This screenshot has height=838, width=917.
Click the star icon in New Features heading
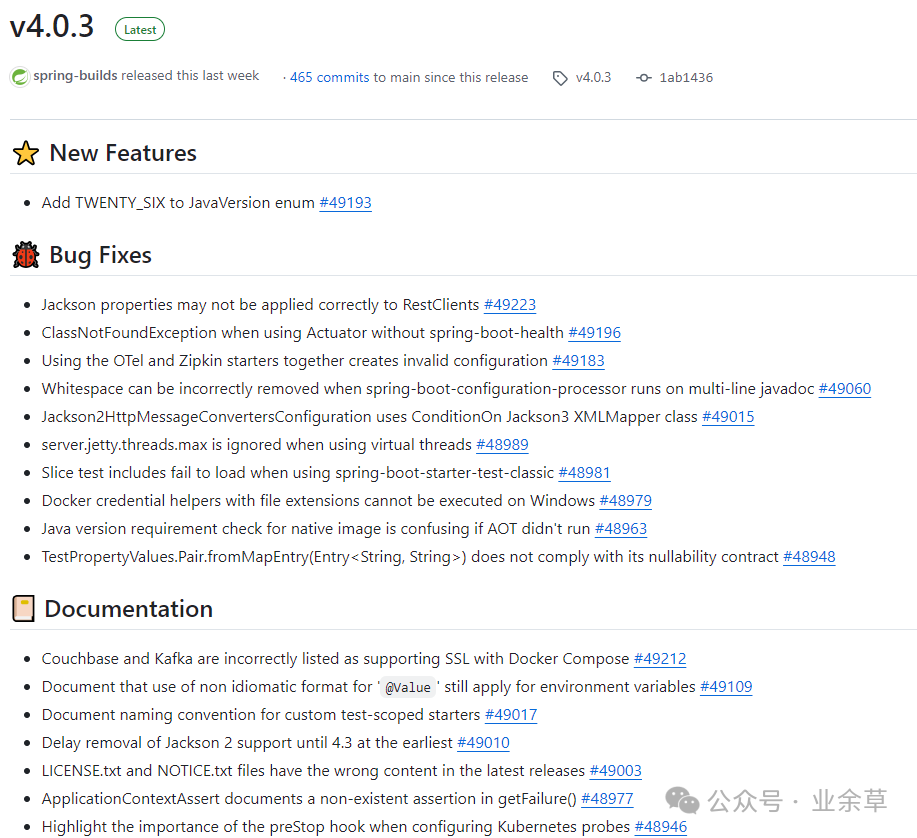click(x=25, y=153)
